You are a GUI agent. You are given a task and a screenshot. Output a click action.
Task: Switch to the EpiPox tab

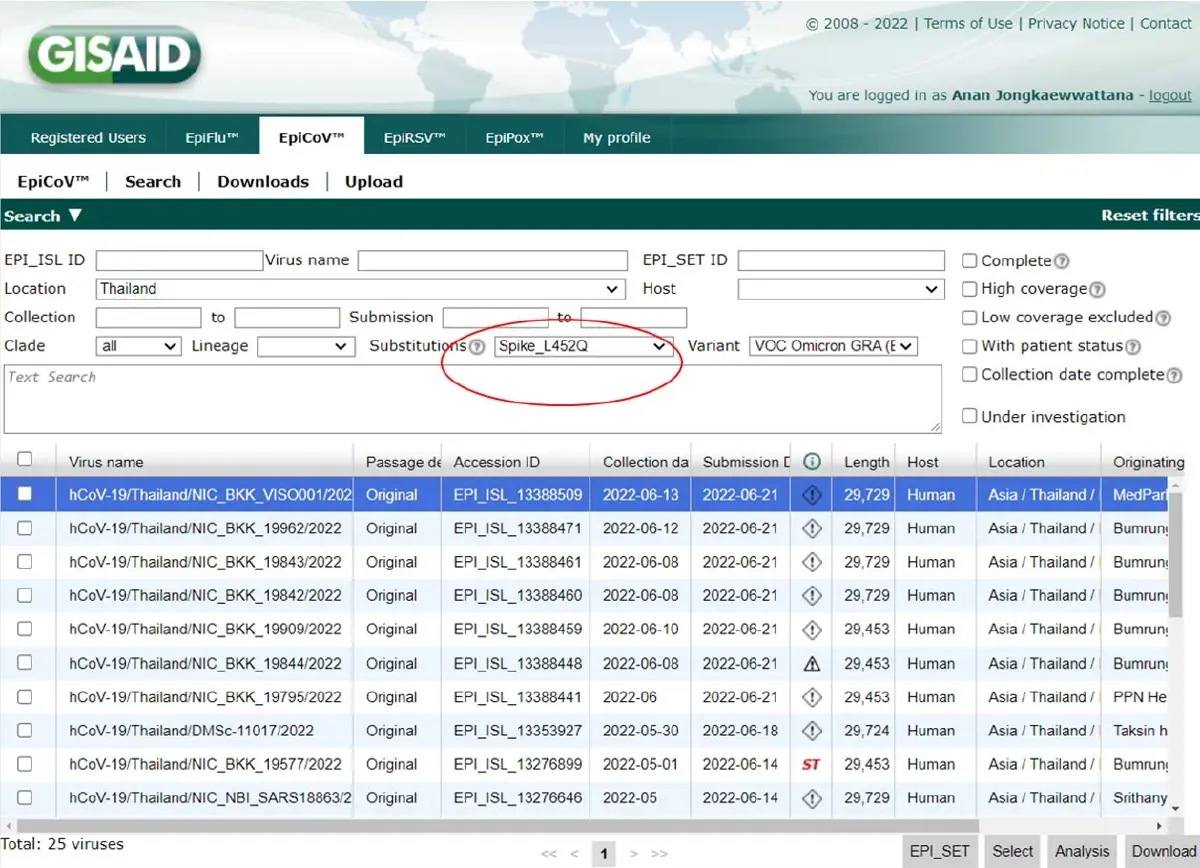click(515, 138)
